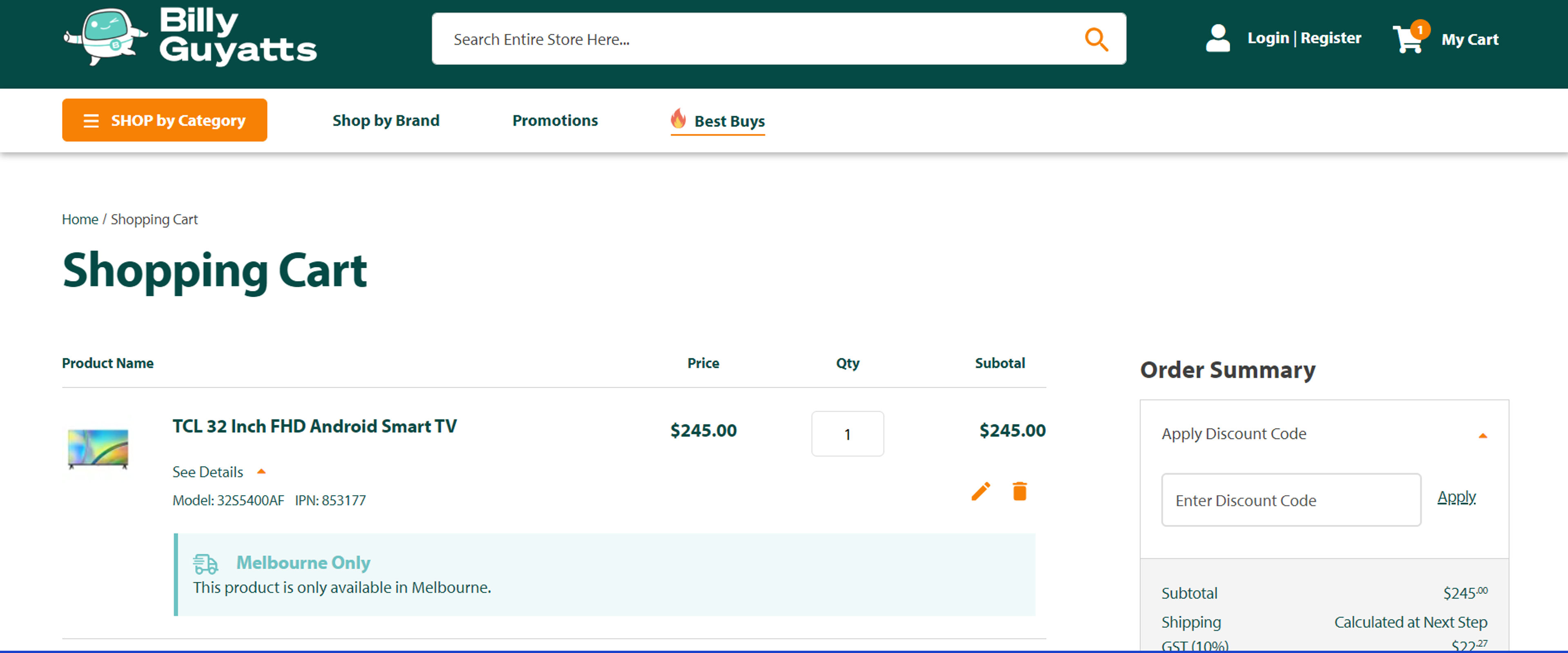Click the search magnifier icon

(1096, 40)
